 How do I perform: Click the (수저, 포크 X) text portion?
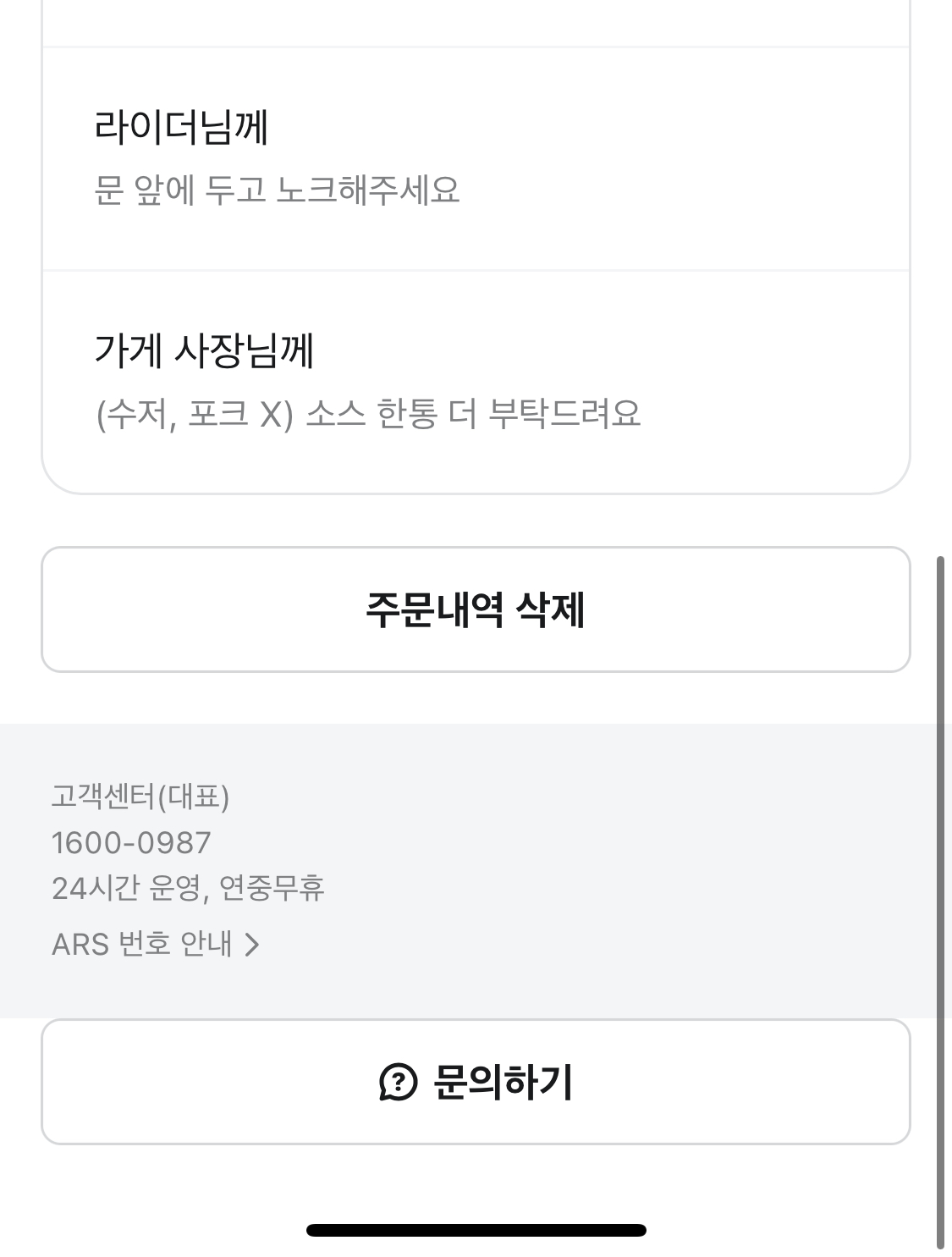pos(195,415)
